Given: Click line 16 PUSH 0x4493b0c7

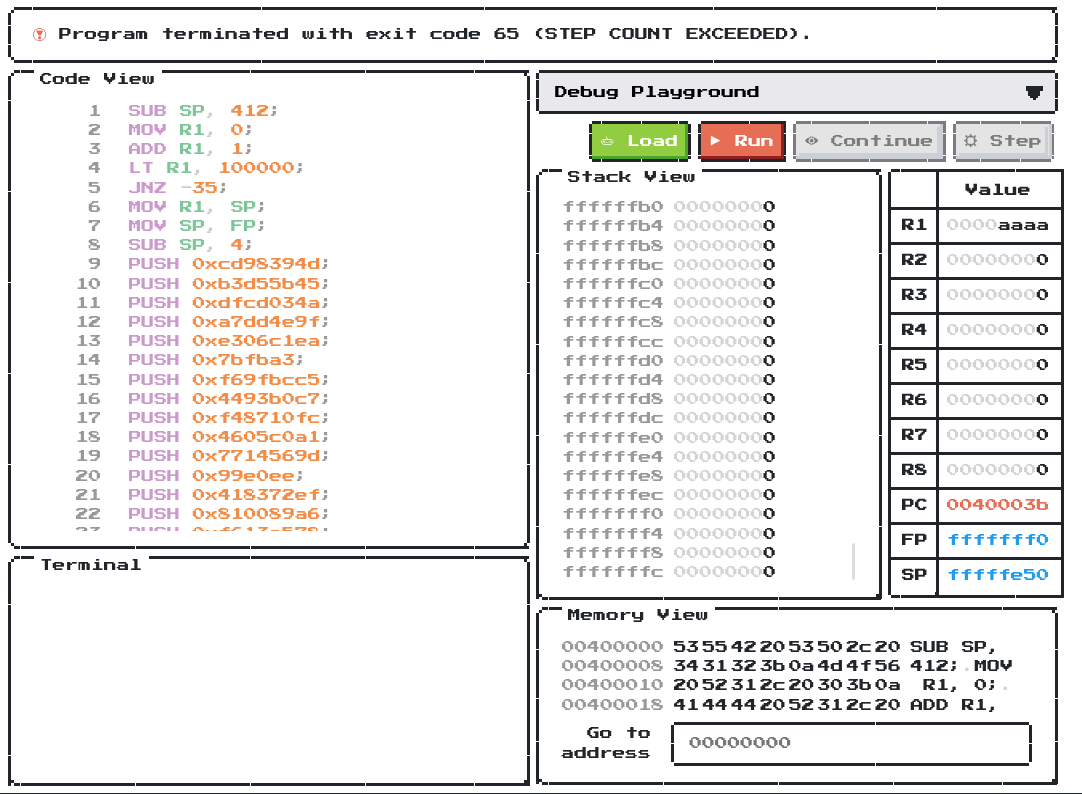Looking at the screenshot, I should point(228,399).
